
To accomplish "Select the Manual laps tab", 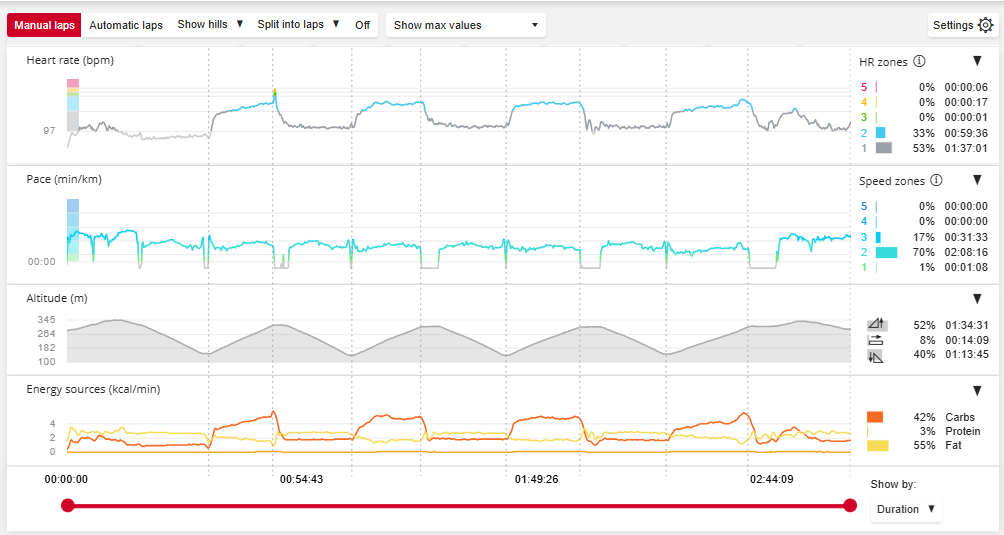I will [44, 25].
